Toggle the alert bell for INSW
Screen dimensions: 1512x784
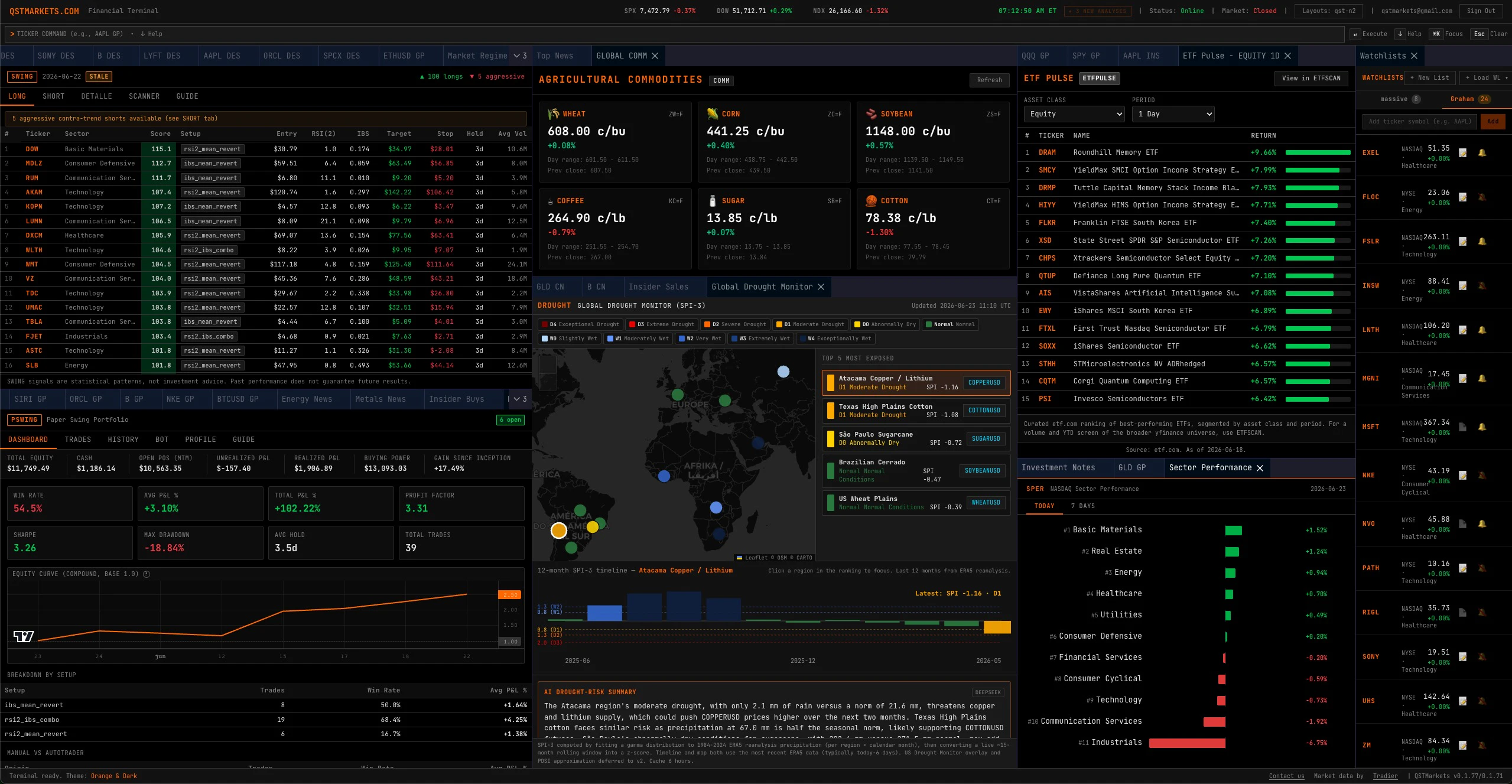[x=1482, y=286]
